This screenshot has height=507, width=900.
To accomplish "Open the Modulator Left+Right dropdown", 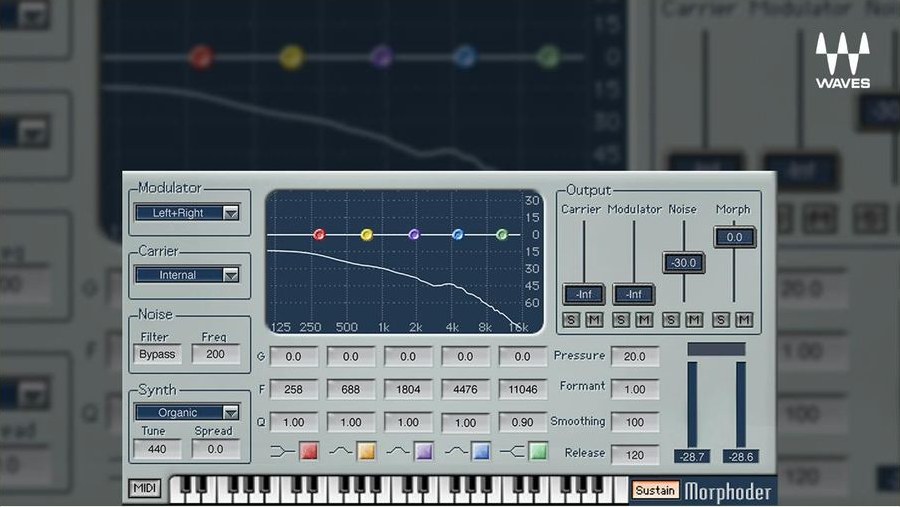I will [x=187, y=213].
